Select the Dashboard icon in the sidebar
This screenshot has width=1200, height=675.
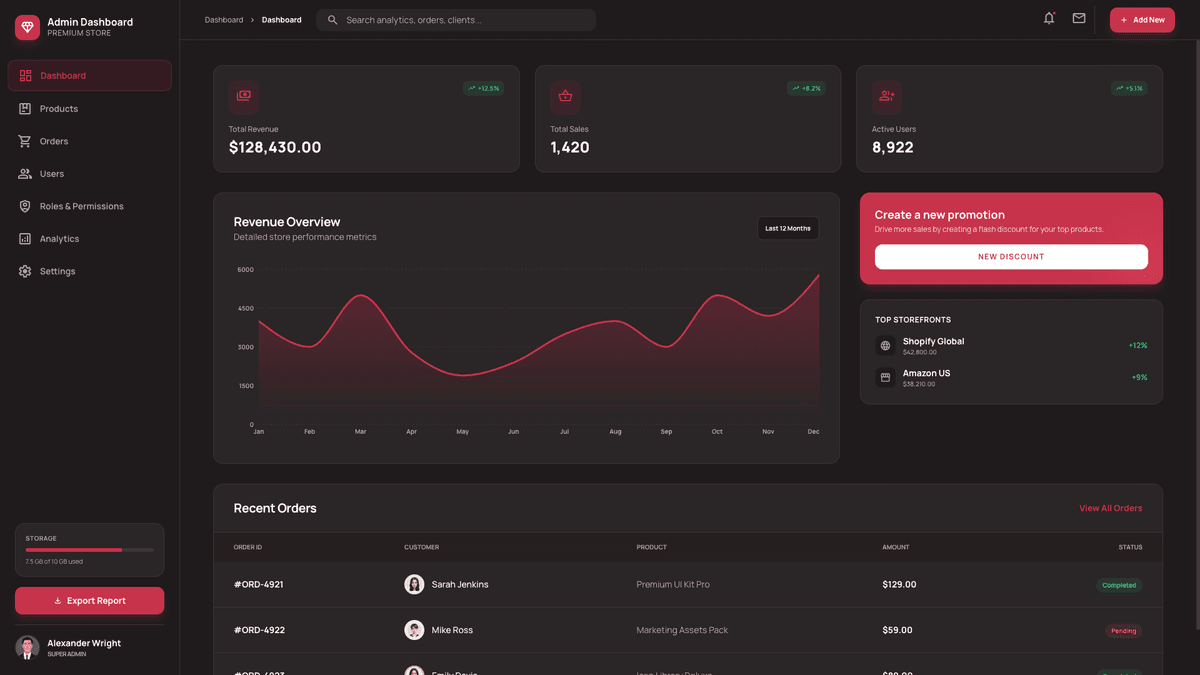point(24,75)
